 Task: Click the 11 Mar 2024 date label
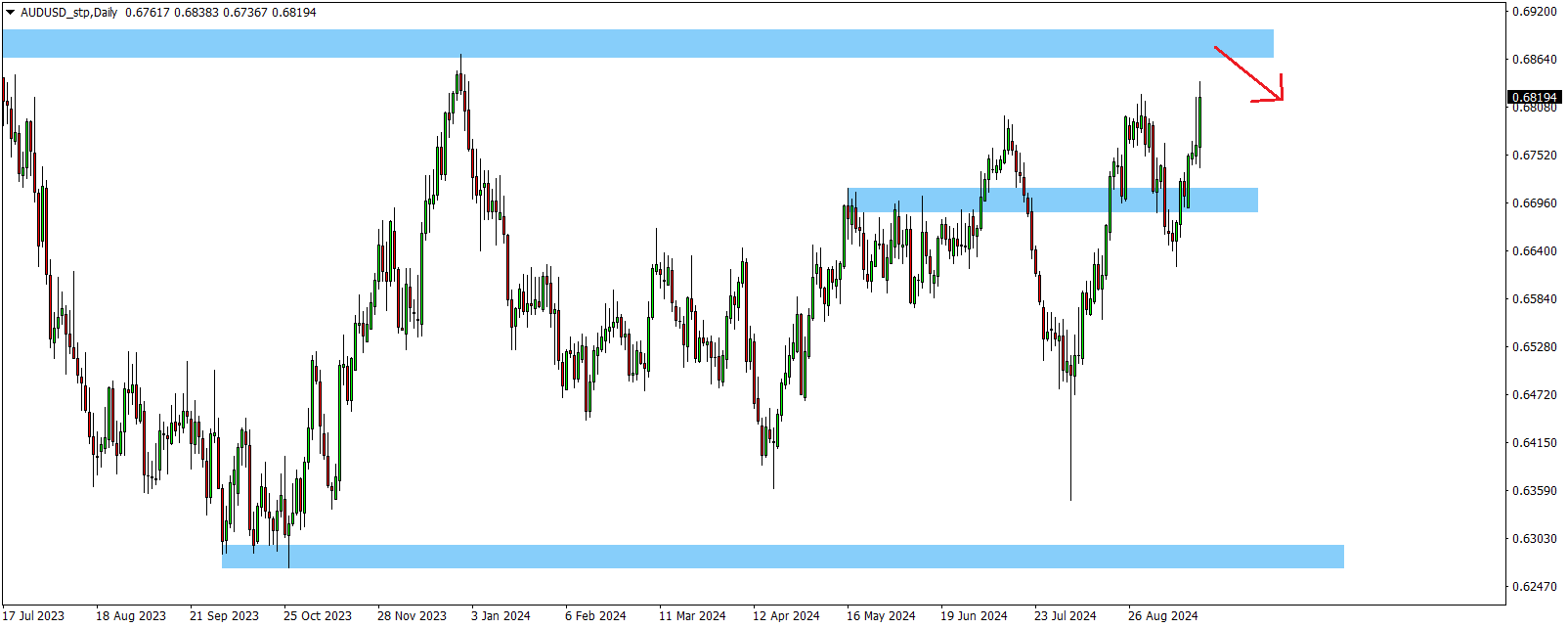(x=692, y=616)
